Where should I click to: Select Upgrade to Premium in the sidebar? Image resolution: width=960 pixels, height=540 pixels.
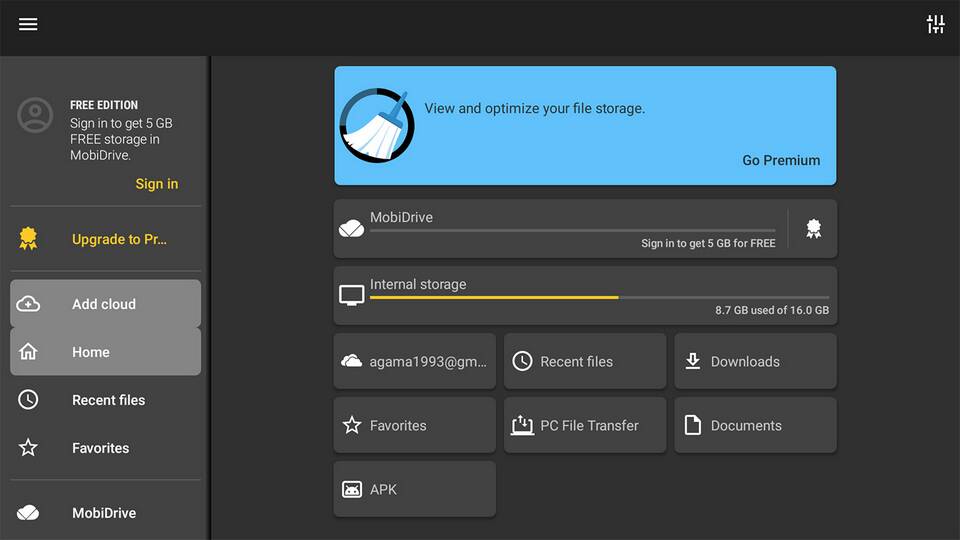pyautogui.click(x=105, y=239)
